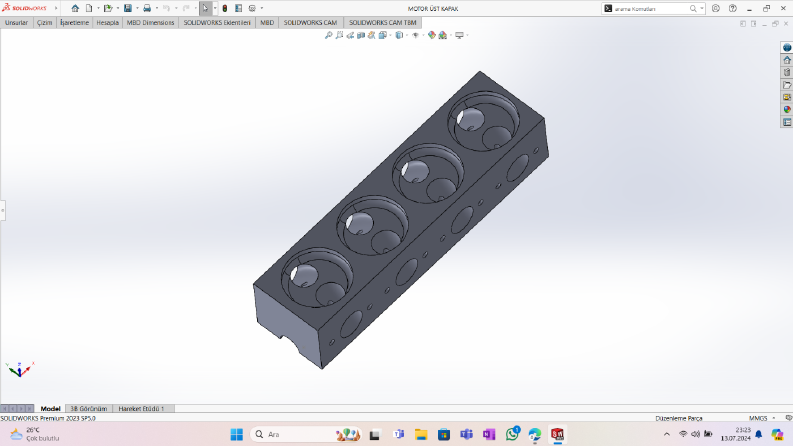Click the Open file icon

tap(108, 8)
